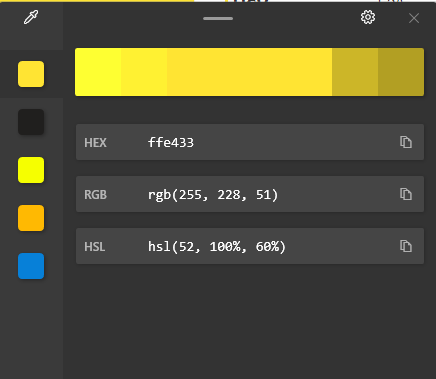
Task: Pick the lightest yellow shade in the bar
Action: [98, 72]
